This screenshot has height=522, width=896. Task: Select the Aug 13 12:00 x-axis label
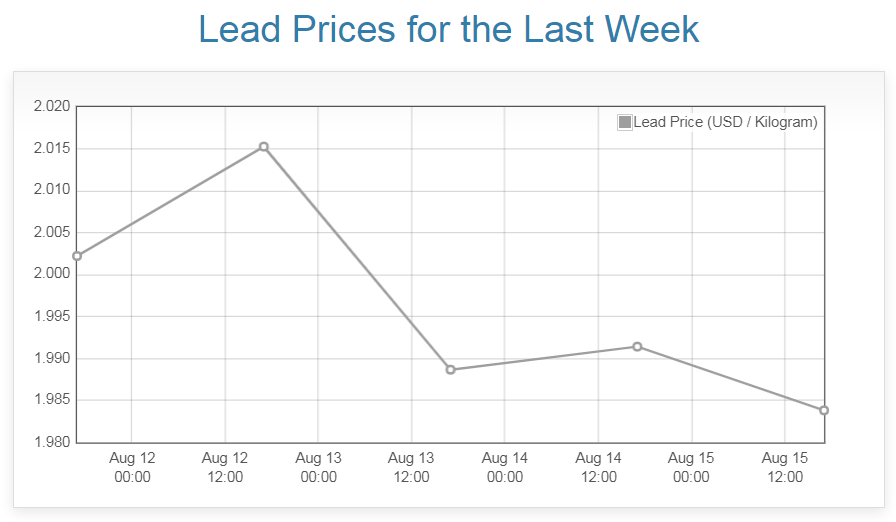click(411, 467)
